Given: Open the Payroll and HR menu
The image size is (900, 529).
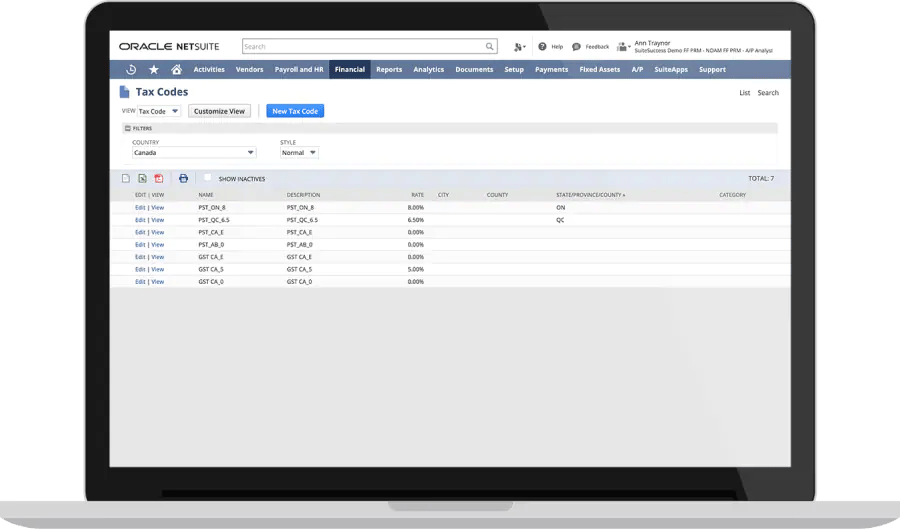Looking at the screenshot, I should (x=299, y=69).
